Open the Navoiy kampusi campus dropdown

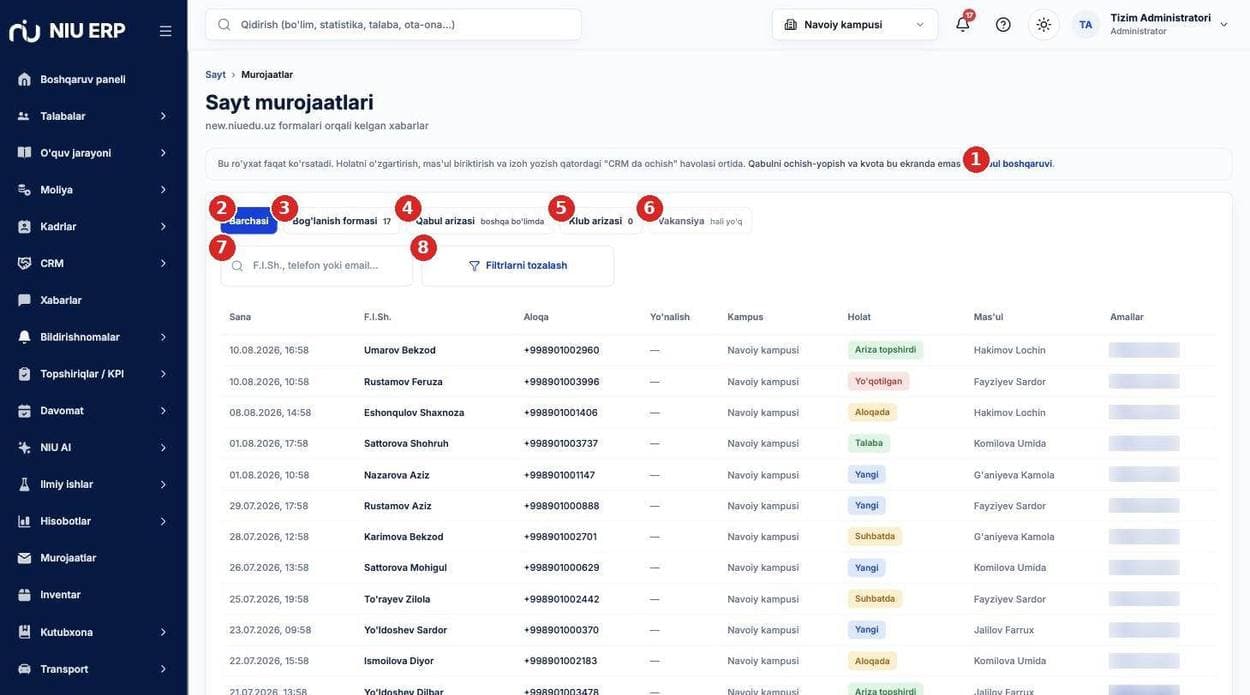[855, 25]
